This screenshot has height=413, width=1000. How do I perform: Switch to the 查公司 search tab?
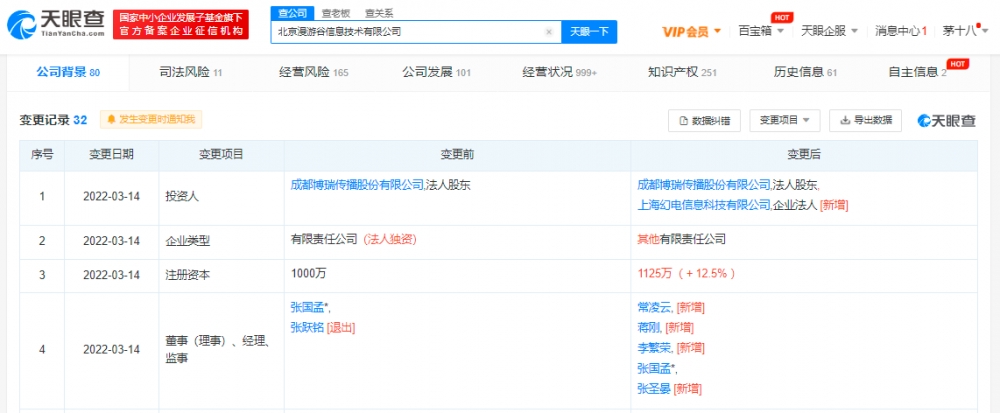click(292, 12)
